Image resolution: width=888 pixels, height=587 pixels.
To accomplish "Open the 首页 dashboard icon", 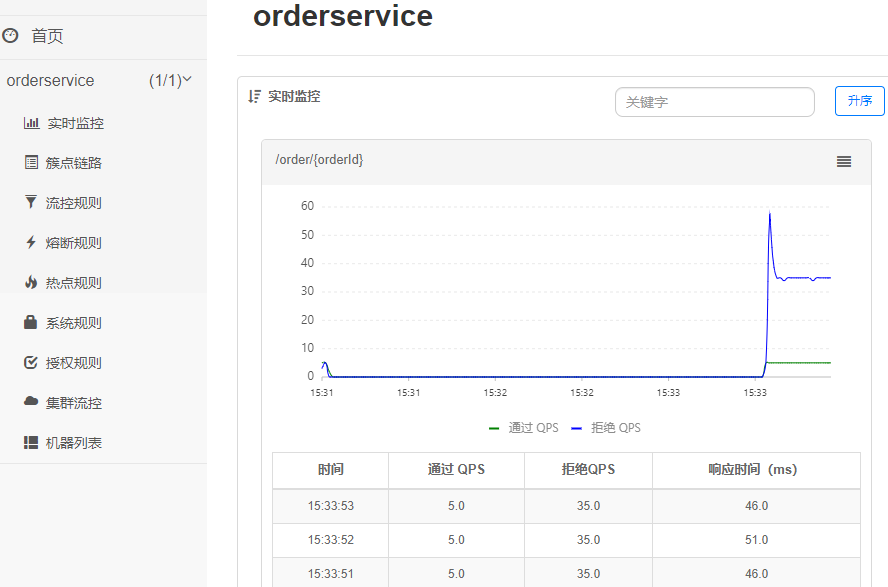I will pyautogui.click(x=10, y=36).
